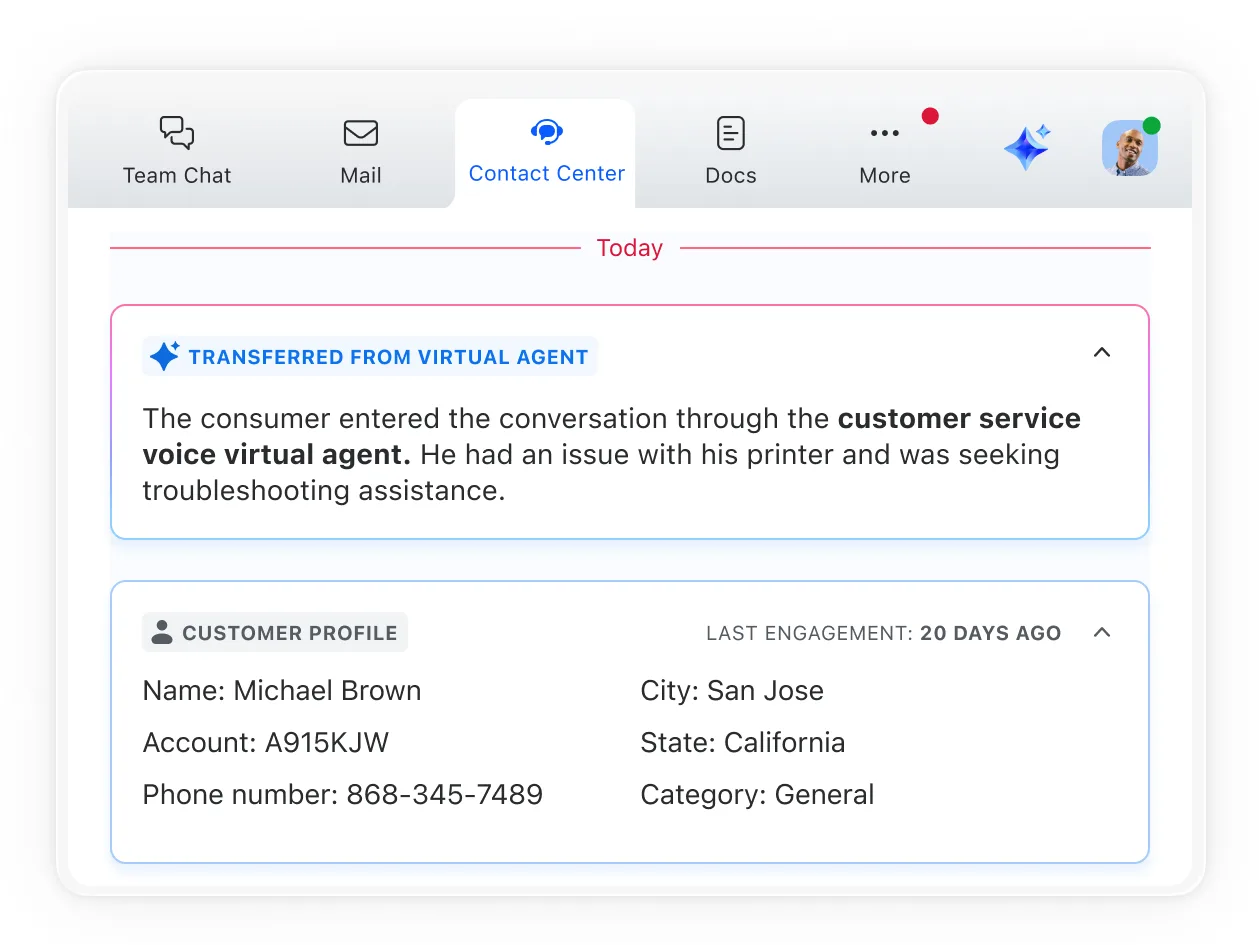Collapse the Transferred From Virtual Agent card

click(1102, 353)
